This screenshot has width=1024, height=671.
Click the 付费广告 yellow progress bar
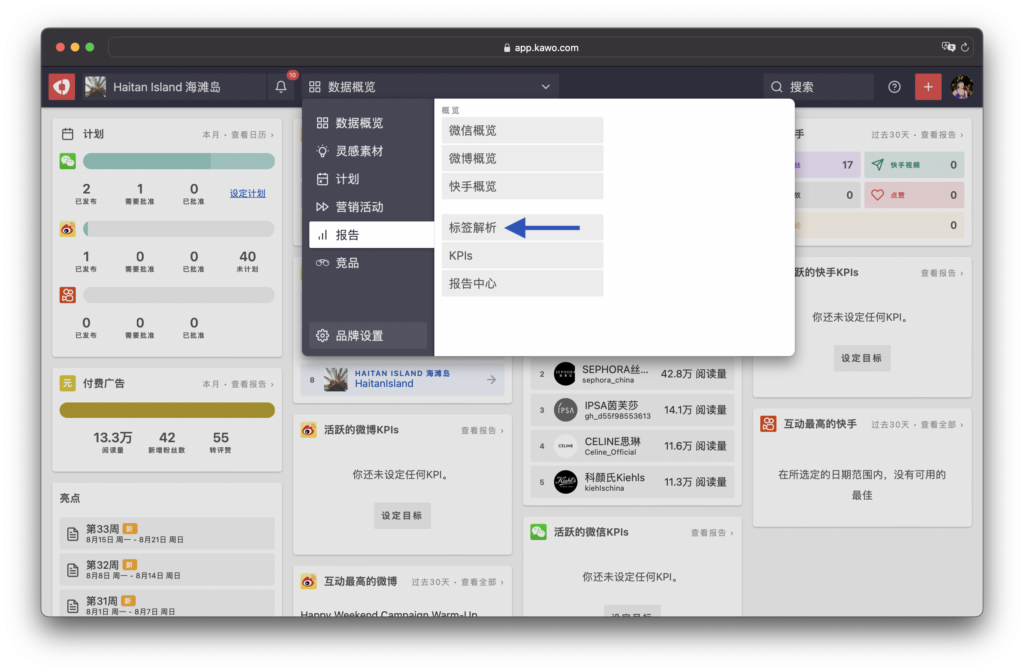[167, 410]
